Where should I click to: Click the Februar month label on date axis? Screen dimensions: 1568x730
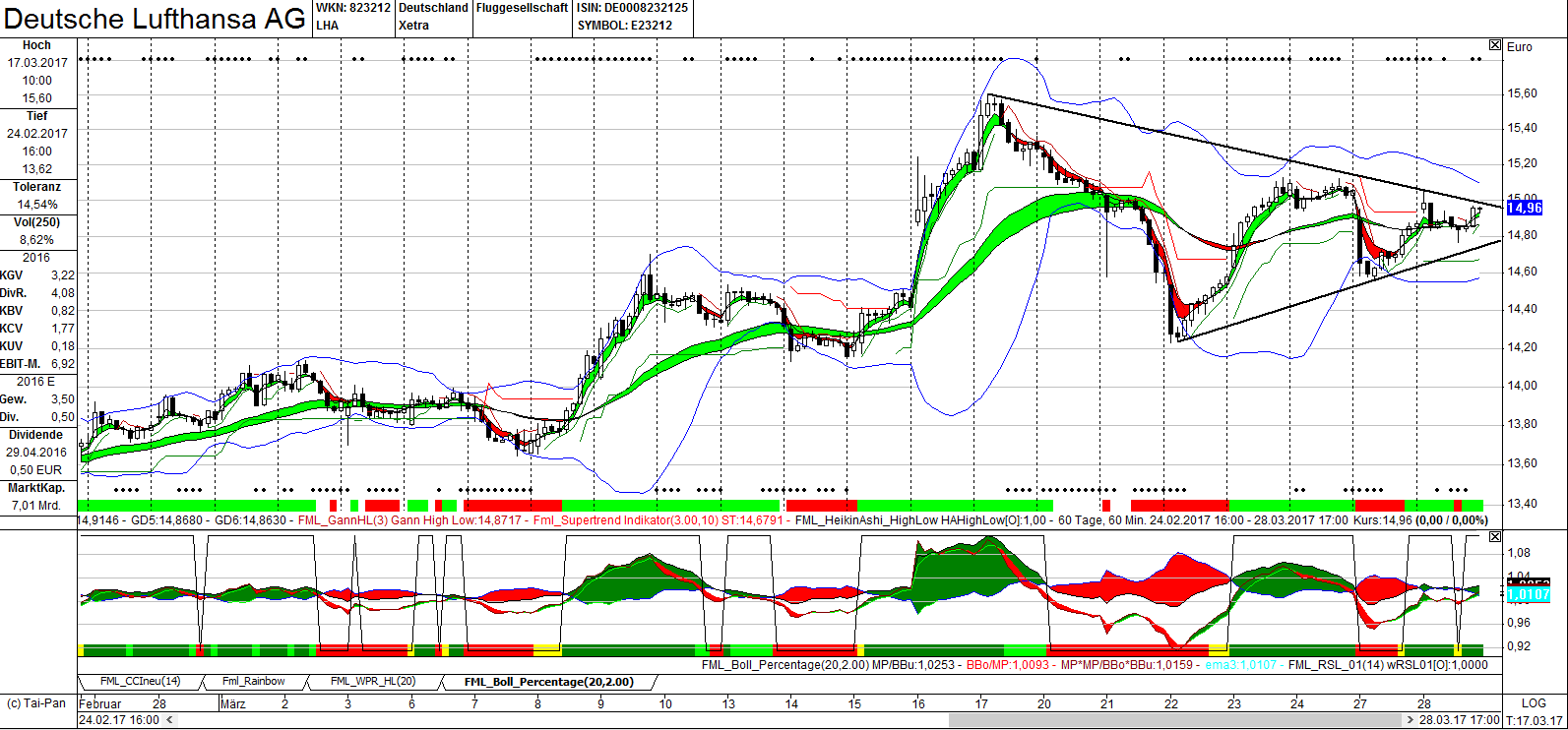[99, 704]
